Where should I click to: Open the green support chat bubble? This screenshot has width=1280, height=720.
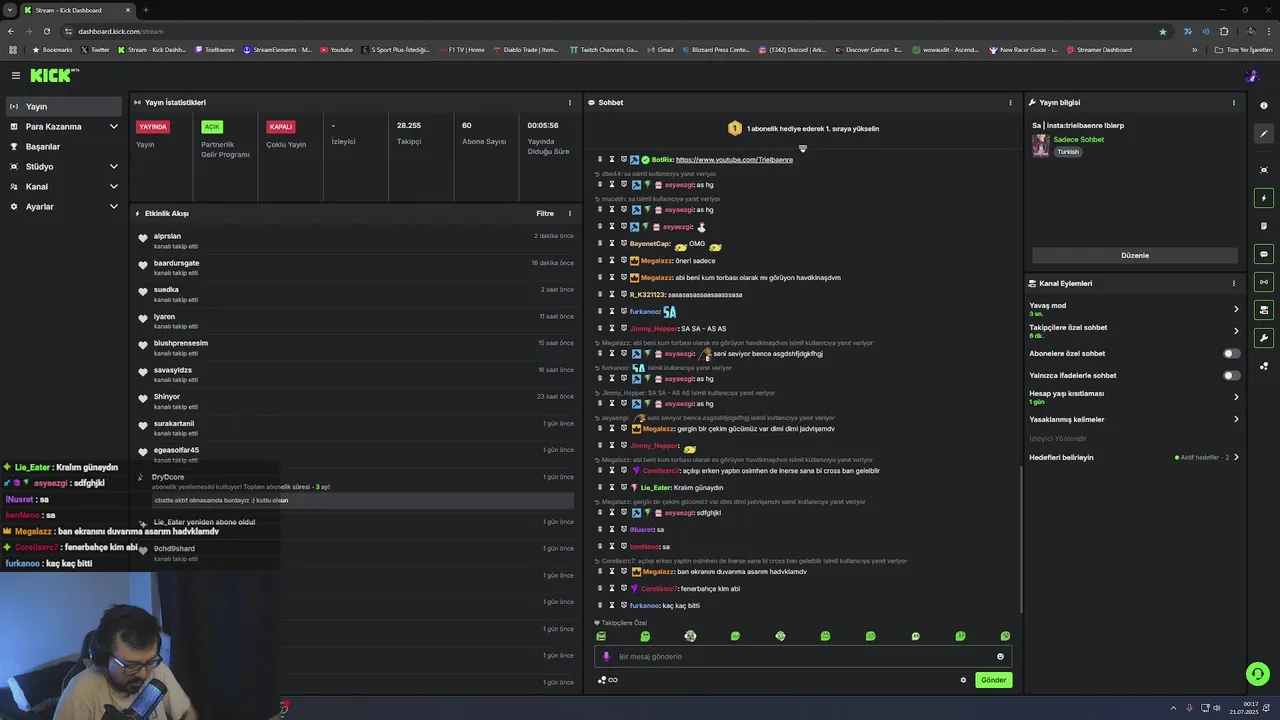coord(1258,674)
